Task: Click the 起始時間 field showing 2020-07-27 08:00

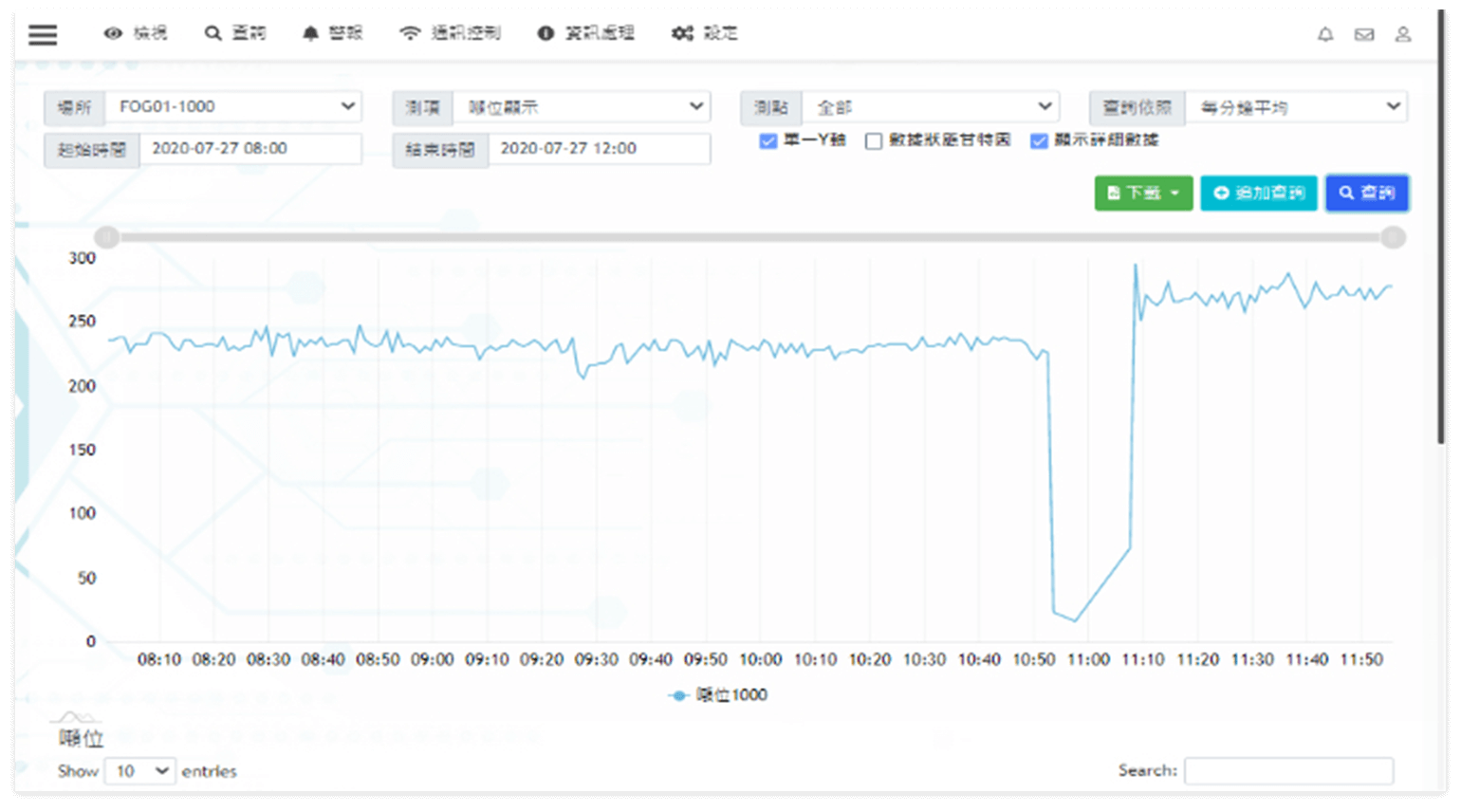Action: [250, 149]
